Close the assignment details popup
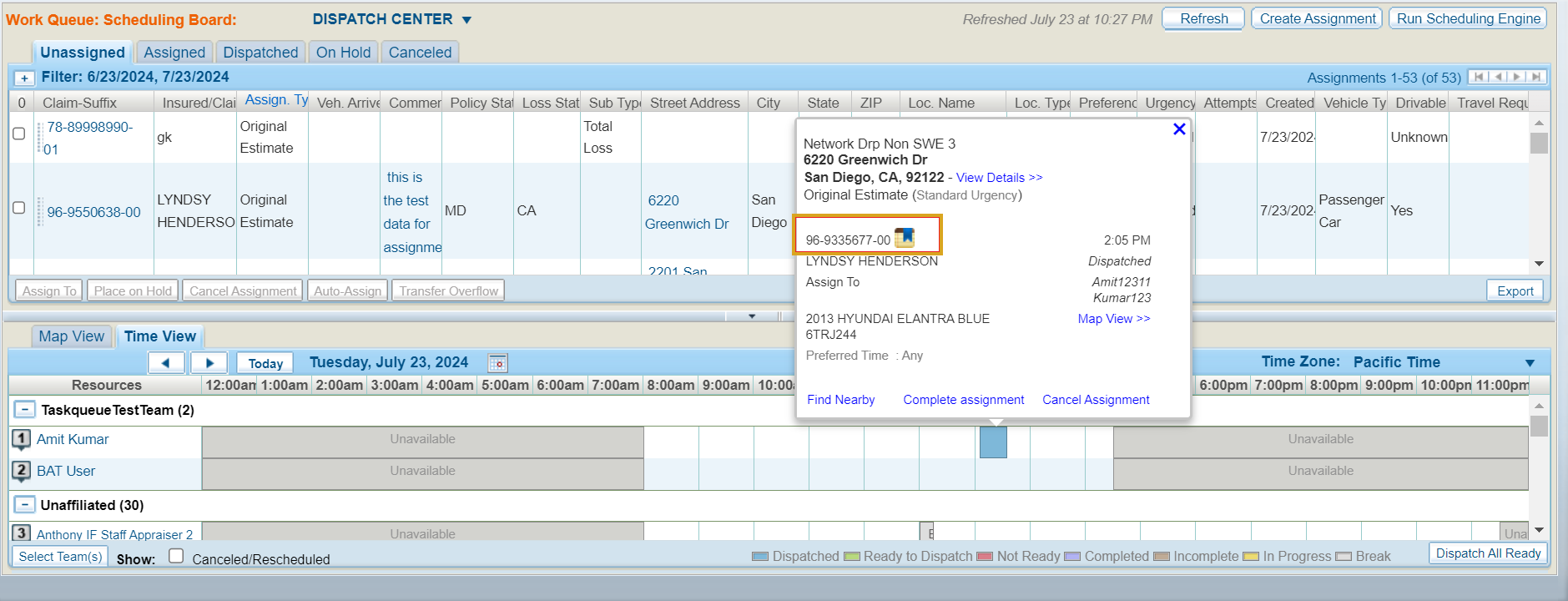1568x601 pixels. pos(1179,129)
